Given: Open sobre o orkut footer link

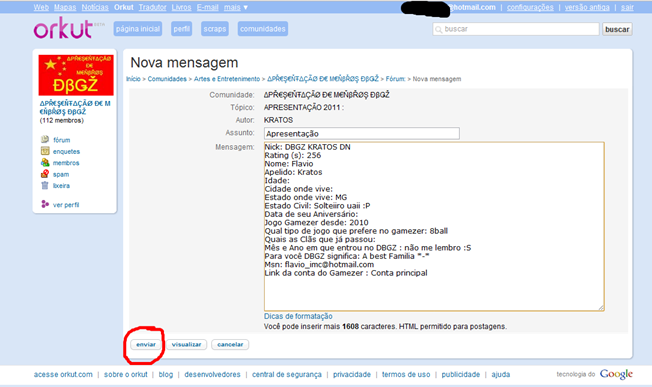Looking at the screenshot, I should (126, 374).
